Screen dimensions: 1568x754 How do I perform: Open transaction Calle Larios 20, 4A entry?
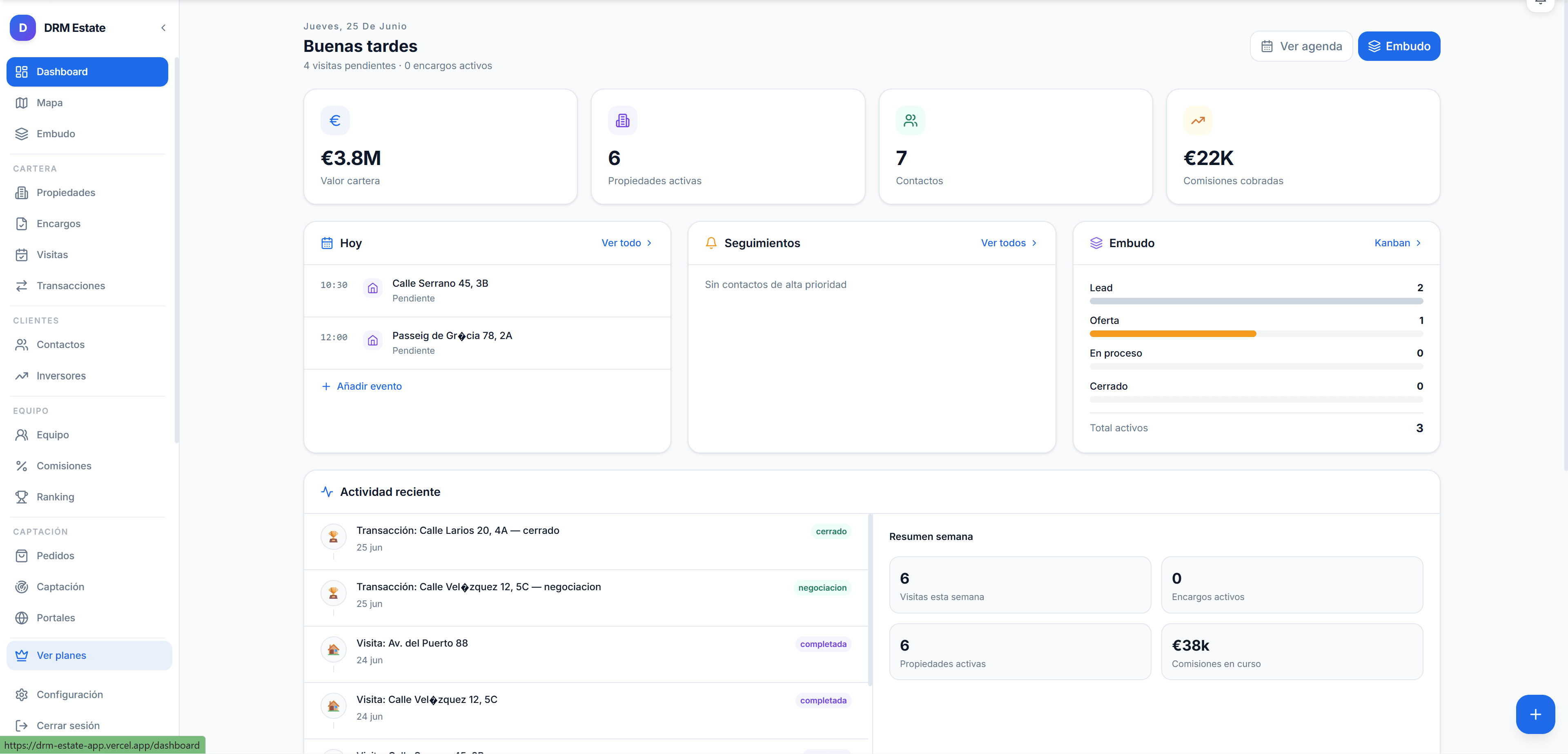click(x=586, y=542)
